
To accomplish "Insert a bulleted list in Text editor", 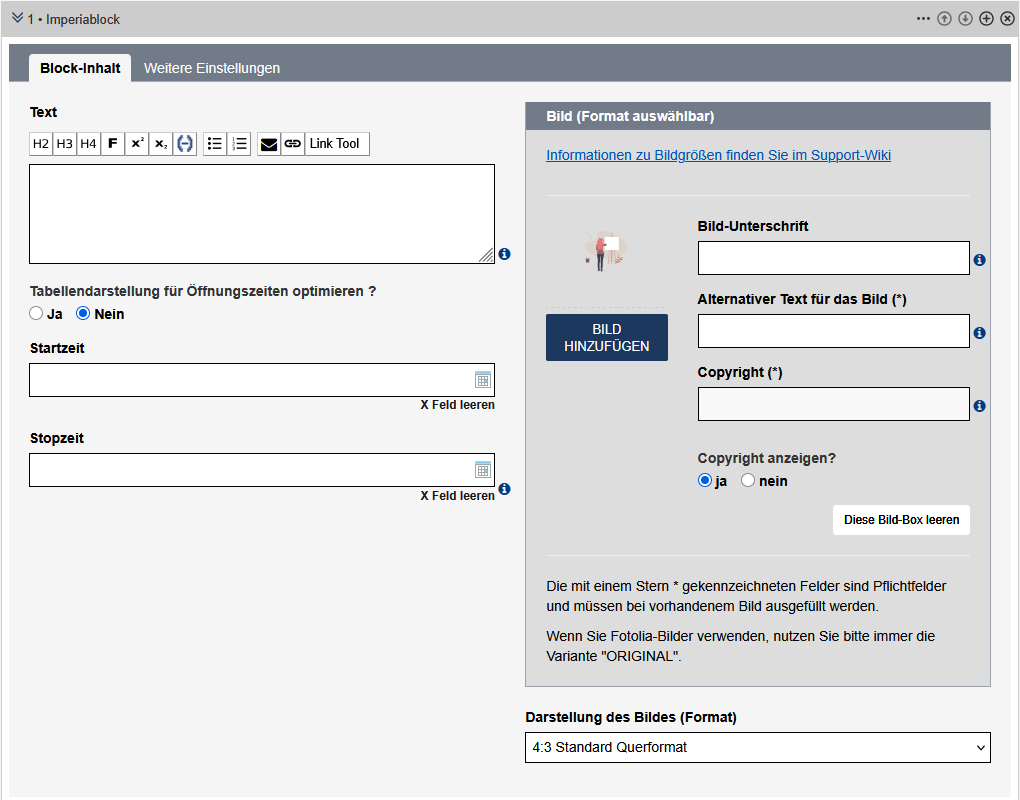I will 215,144.
